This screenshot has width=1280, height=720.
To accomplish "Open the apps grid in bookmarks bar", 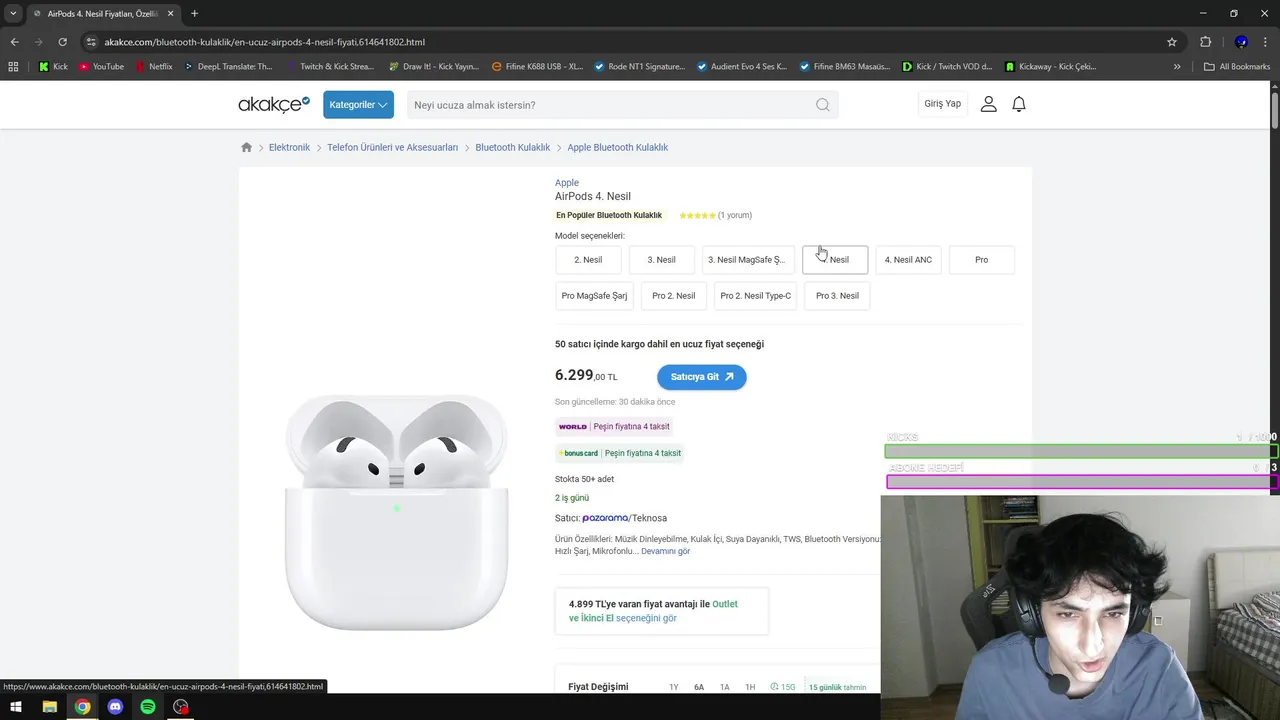I will pos(13,67).
